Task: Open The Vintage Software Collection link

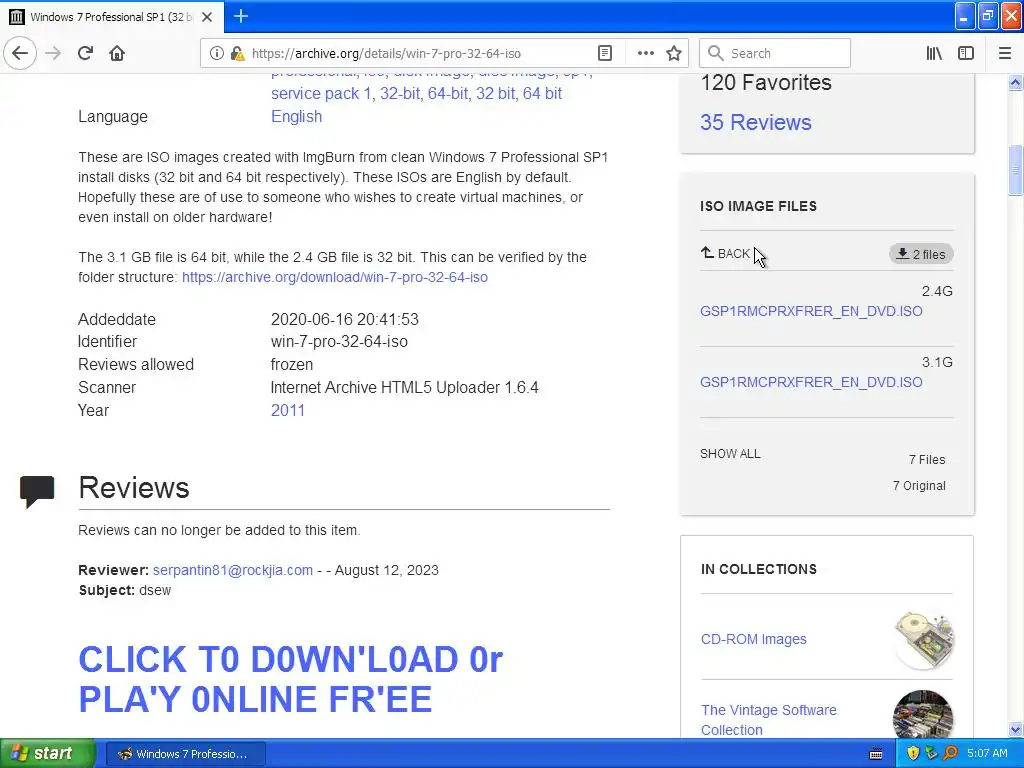Action: [x=769, y=720]
